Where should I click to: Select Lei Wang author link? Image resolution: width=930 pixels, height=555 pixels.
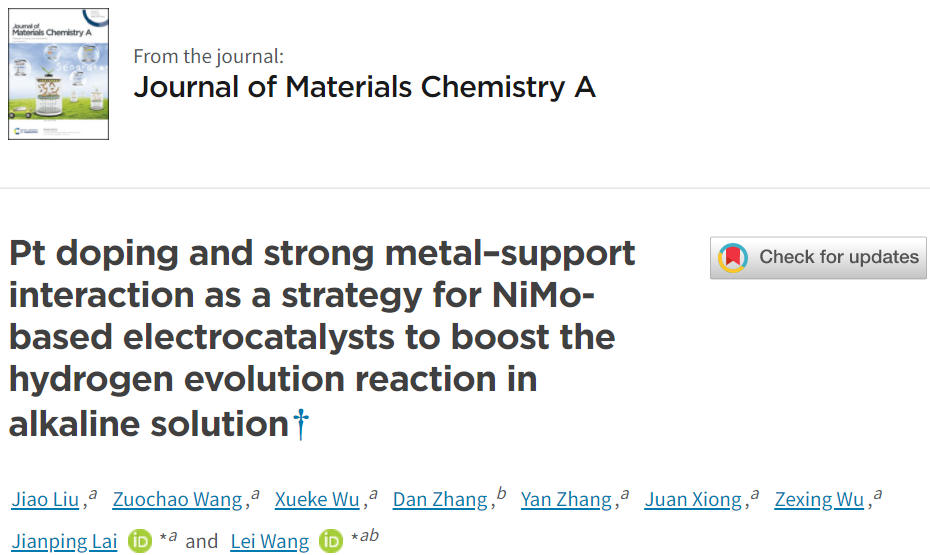click(x=269, y=541)
